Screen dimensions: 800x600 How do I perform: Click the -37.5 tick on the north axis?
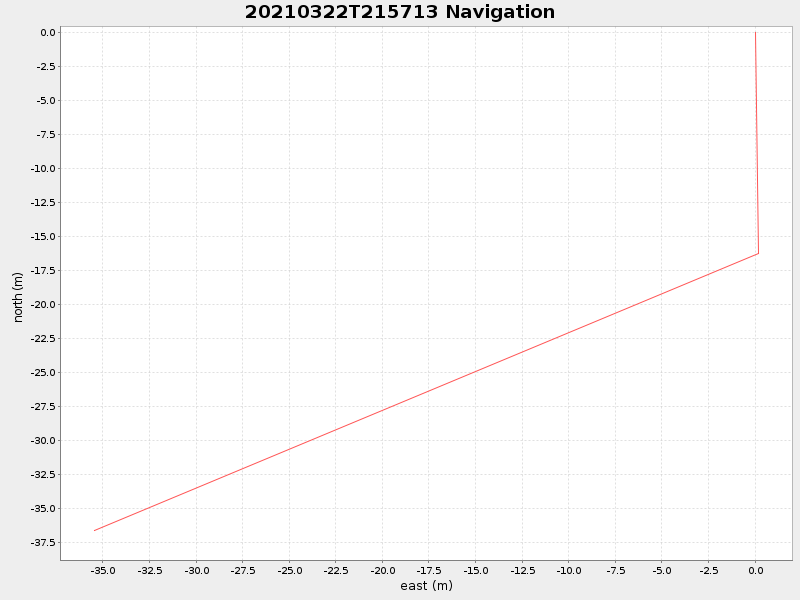pos(43,542)
